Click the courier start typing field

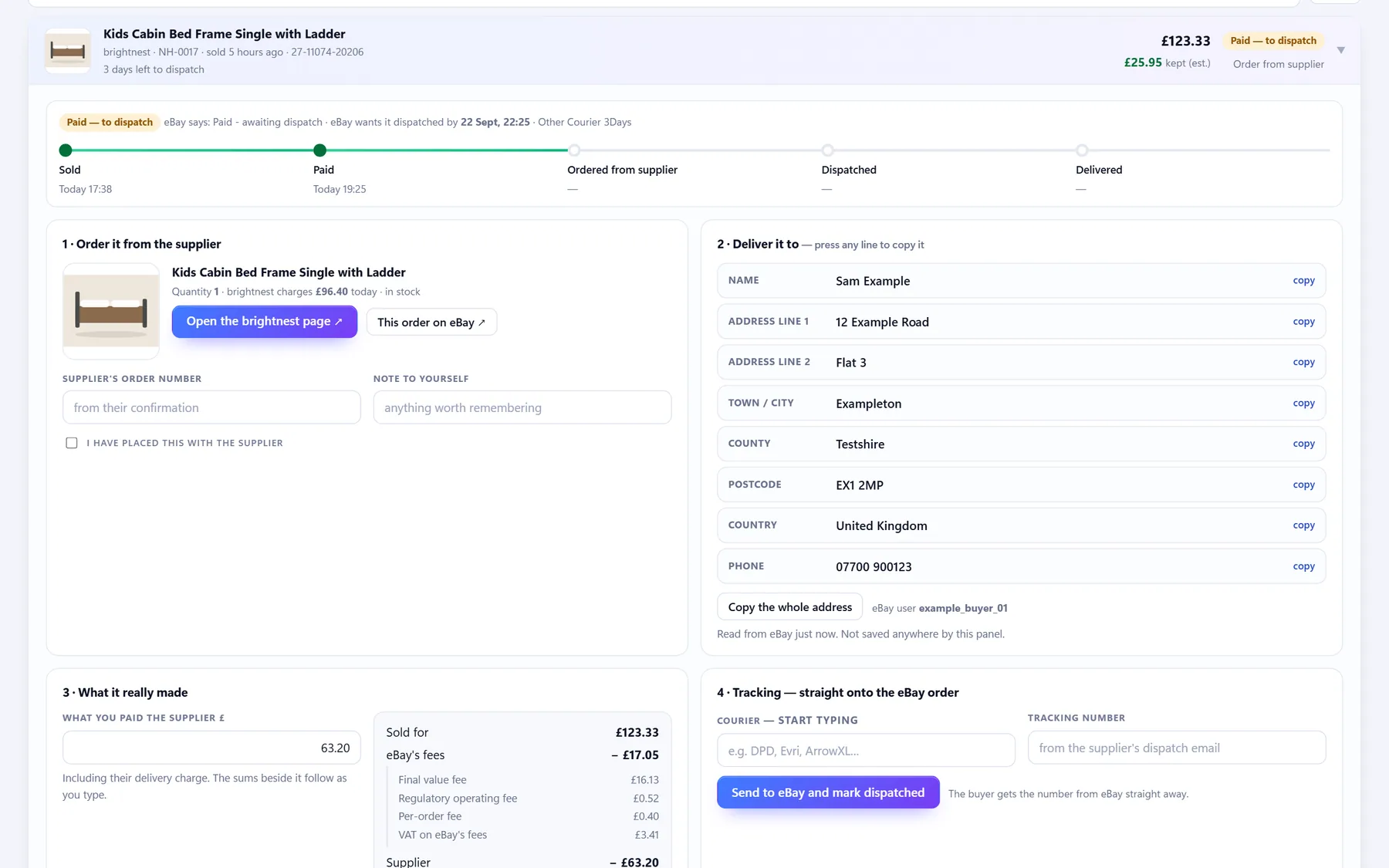click(x=866, y=750)
